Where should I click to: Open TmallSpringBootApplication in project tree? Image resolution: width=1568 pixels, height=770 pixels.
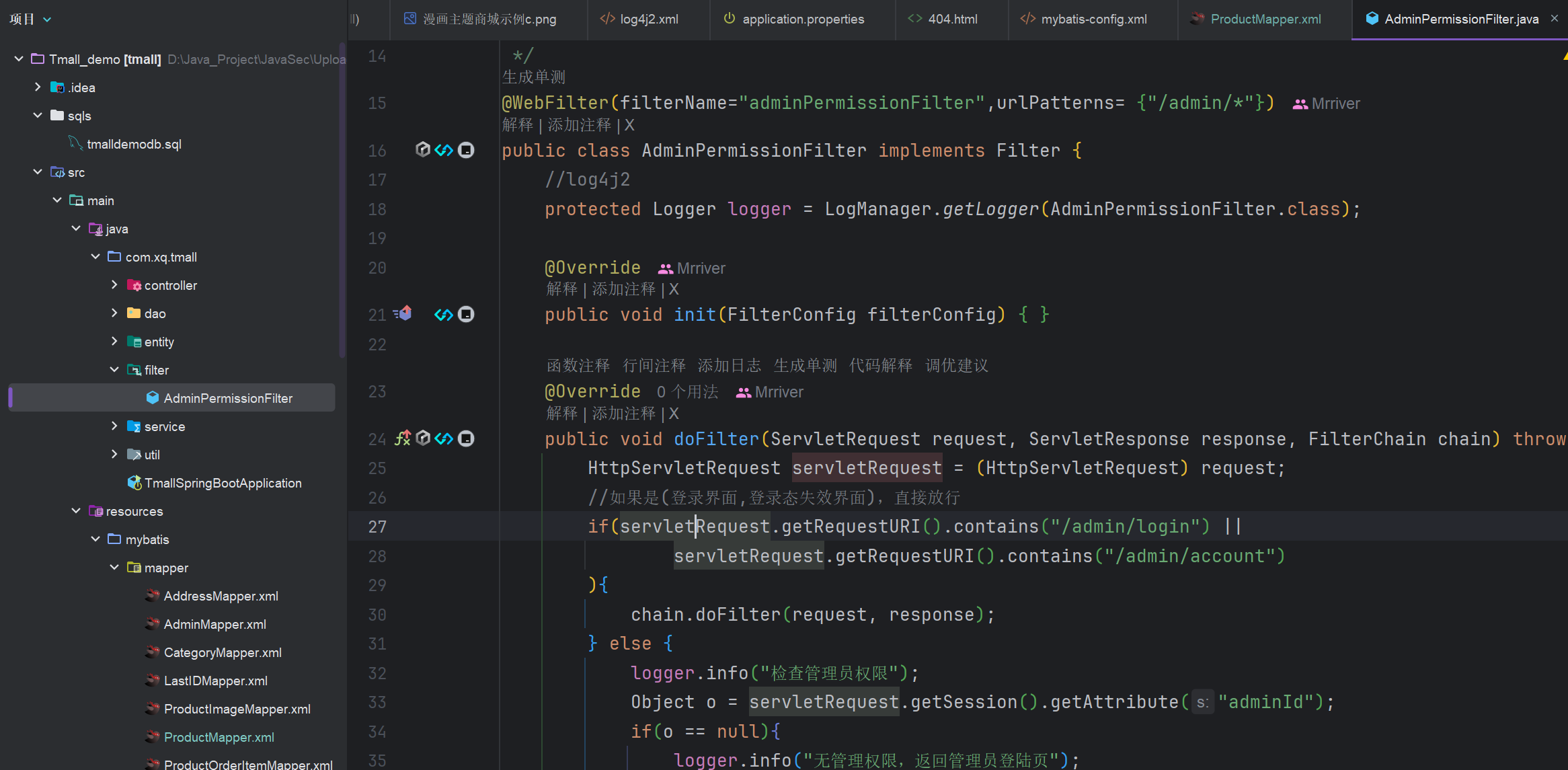[223, 483]
